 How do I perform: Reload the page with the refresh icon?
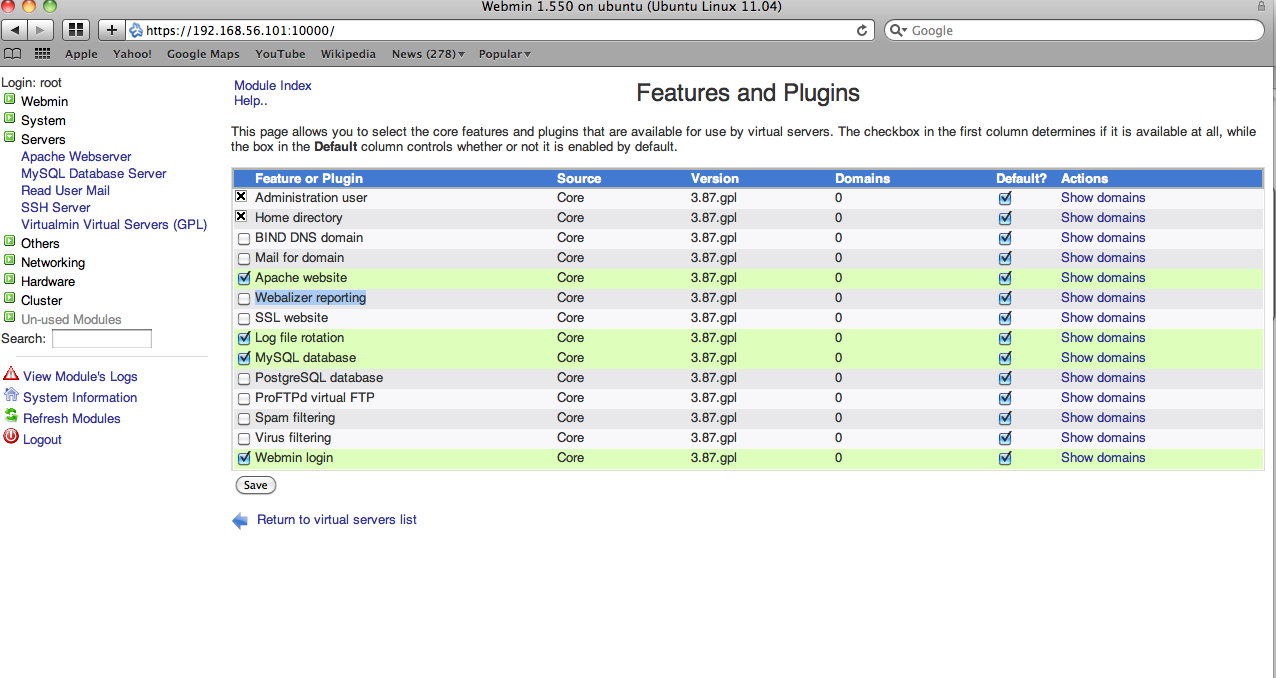(862, 30)
